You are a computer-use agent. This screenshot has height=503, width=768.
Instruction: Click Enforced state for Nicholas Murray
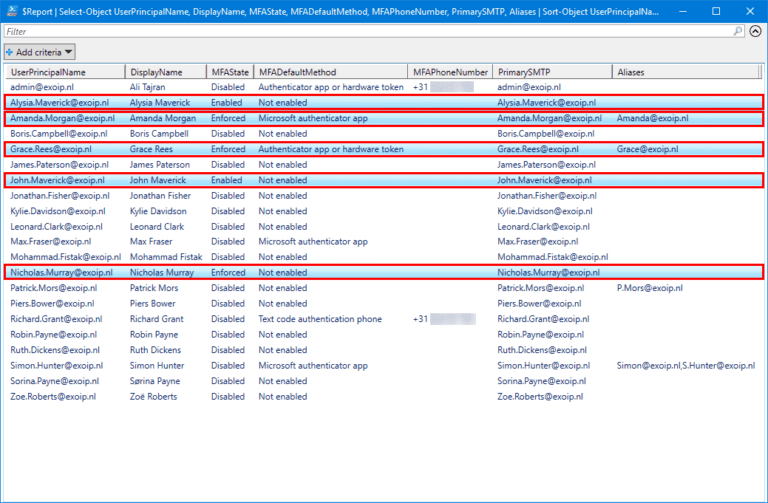228,272
